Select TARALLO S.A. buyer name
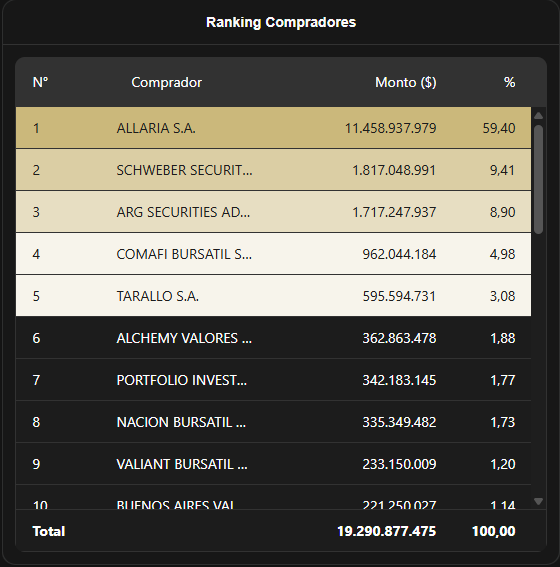Image resolution: width=560 pixels, height=567 pixels. click(x=158, y=296)
